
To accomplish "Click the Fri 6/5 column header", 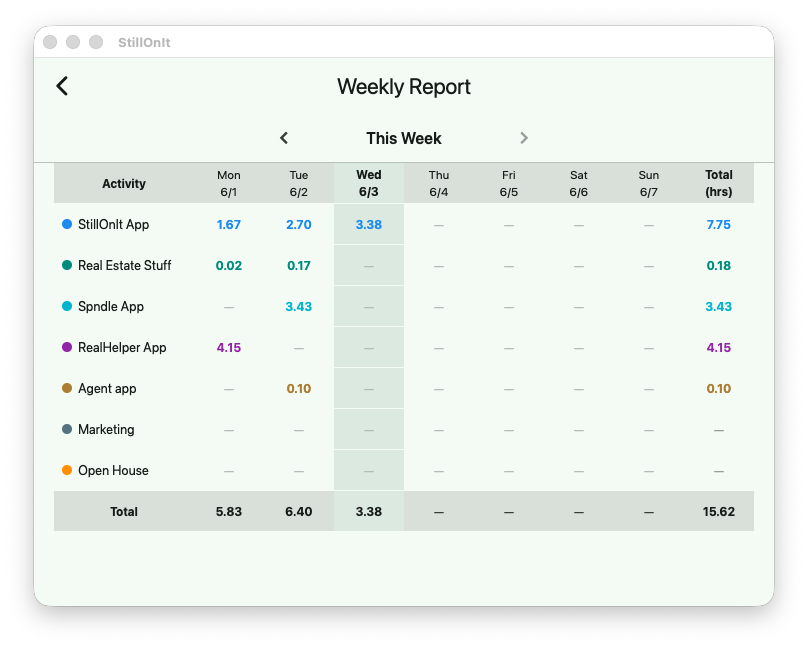I will click(x=509, y=183).
